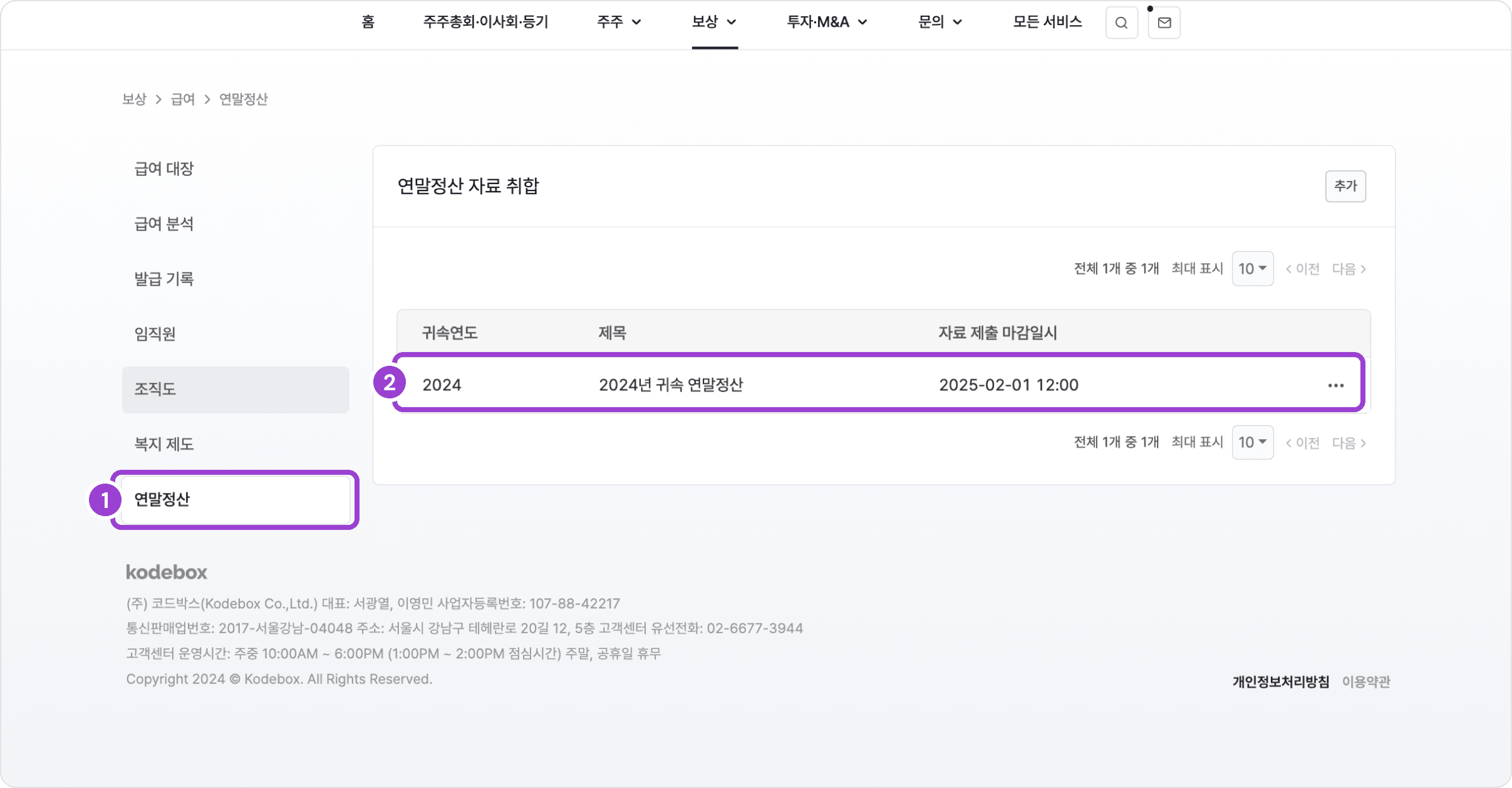Open 주주총회·이사회·등기 menu item
The height and width of the screenshot is (788, 1512).
(485, 23)
